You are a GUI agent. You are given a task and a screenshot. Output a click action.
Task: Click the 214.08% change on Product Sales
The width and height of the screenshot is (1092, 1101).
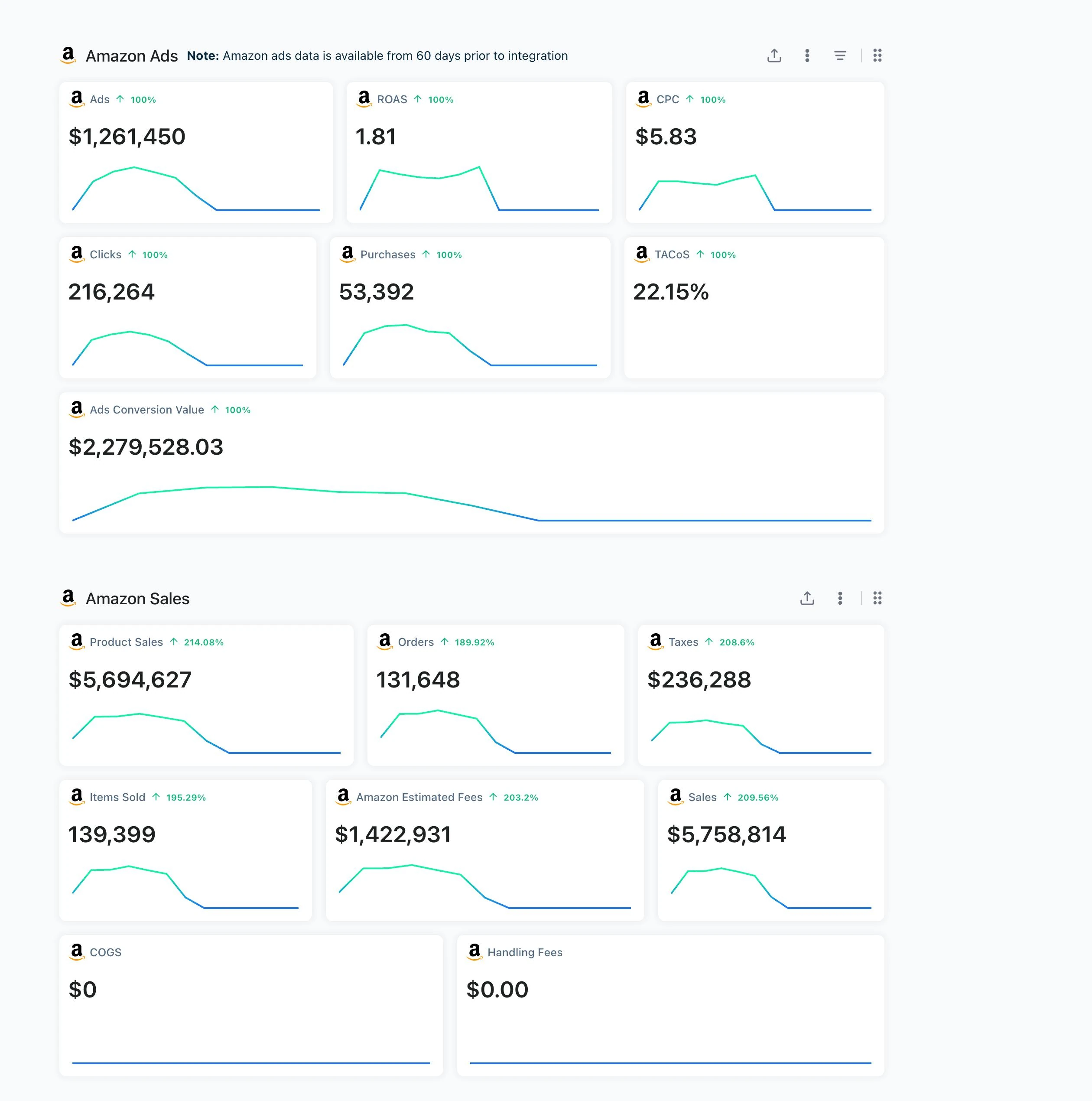pos(204,642)
